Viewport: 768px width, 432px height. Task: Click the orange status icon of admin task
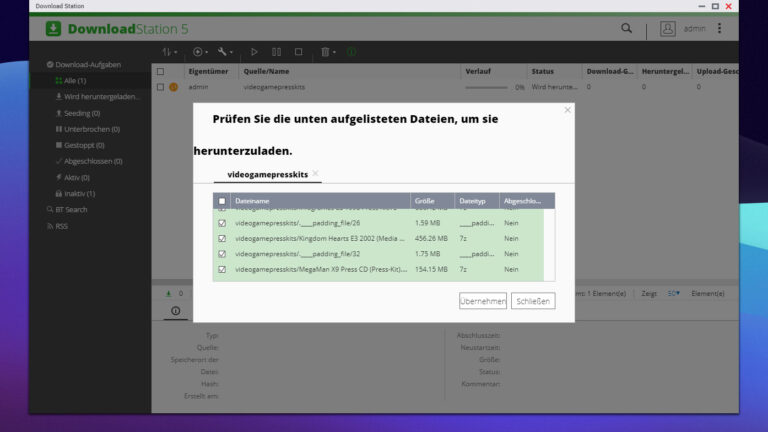point(173,87)
